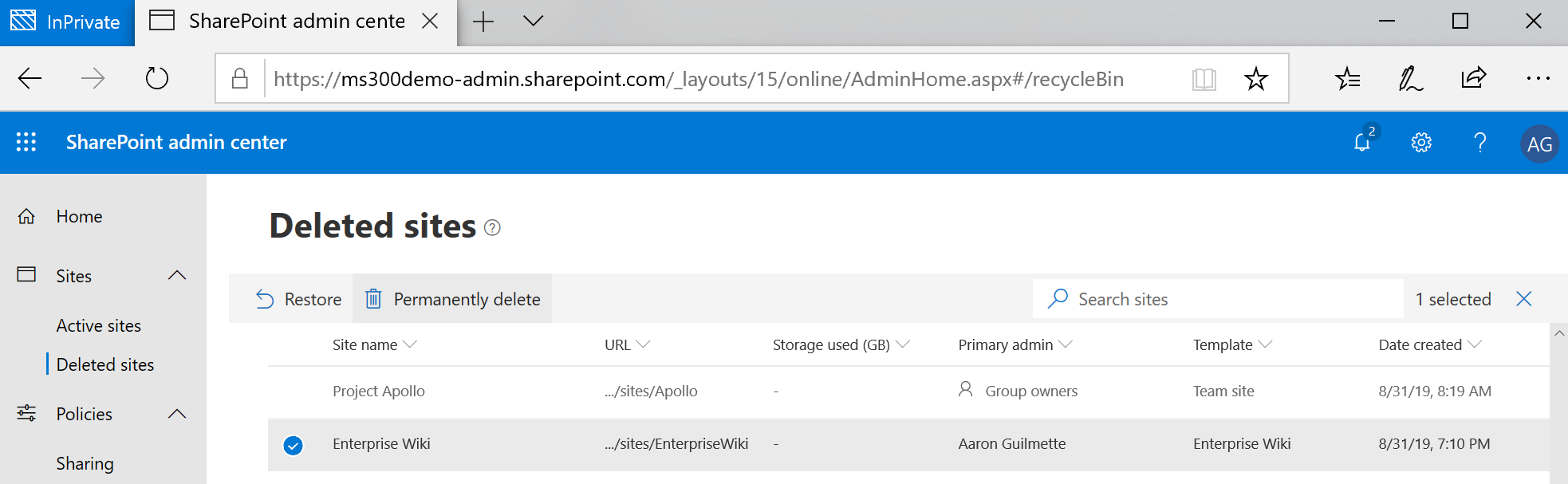Click the info icon beside Deleted sites
Viewport: 1568px width, 484px height.
493,228
